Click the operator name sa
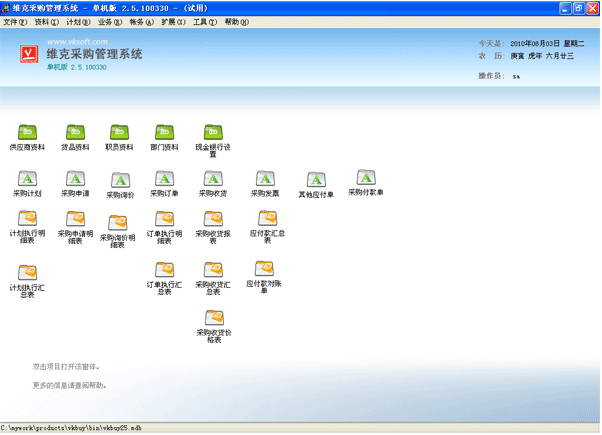This screenshot has height=435, width=602. [x=516, y=76]
